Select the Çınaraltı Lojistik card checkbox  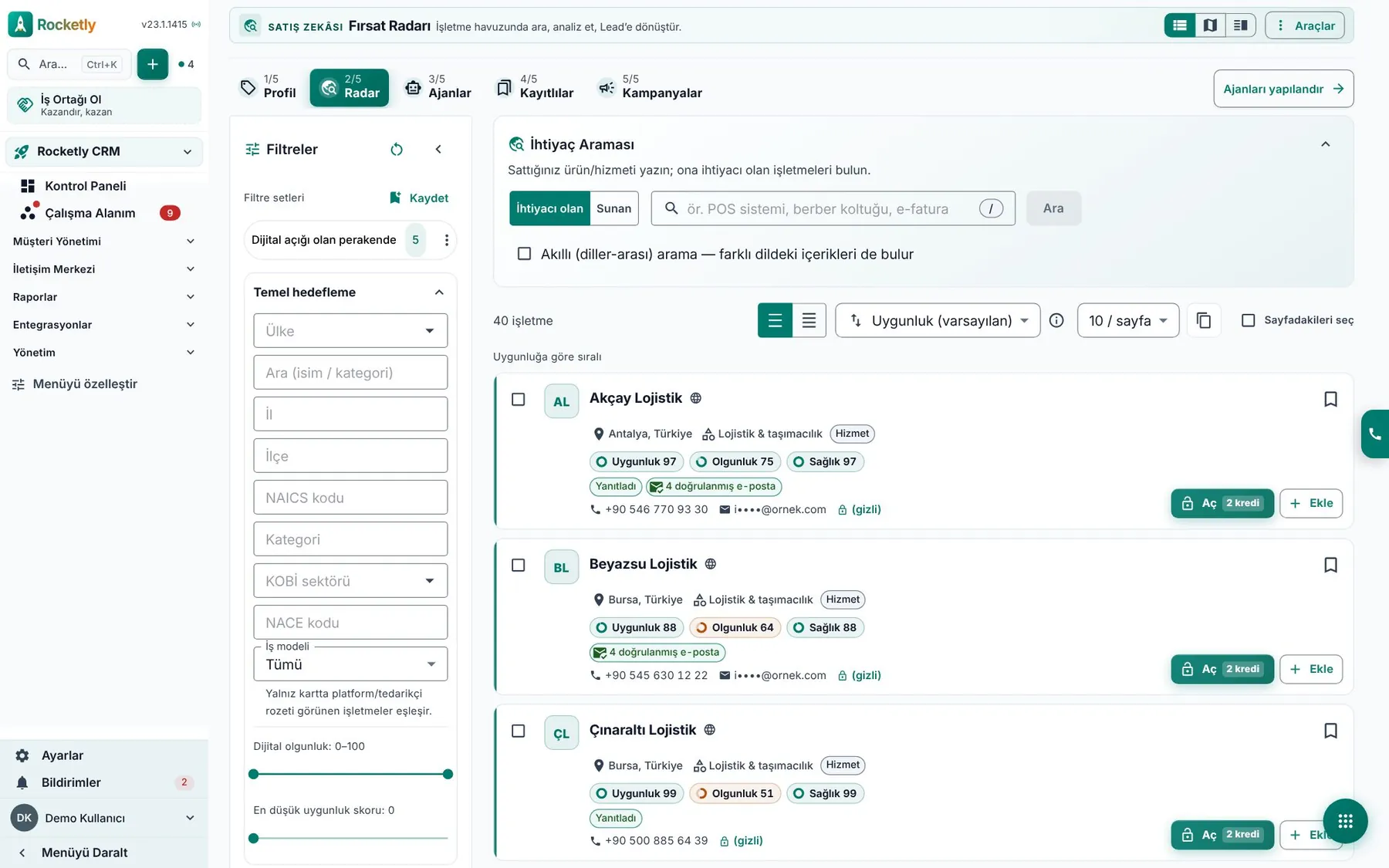pyautogui.click(x=519, y=731)
